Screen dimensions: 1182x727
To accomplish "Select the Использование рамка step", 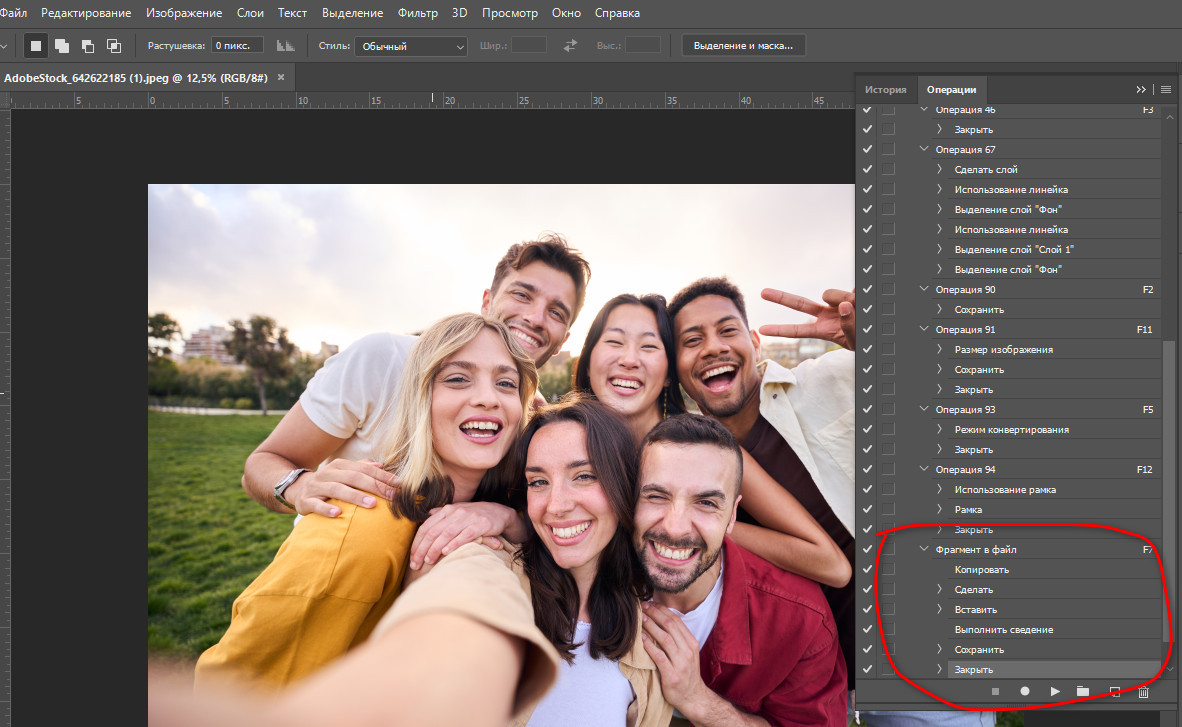I will [1005, 489].
